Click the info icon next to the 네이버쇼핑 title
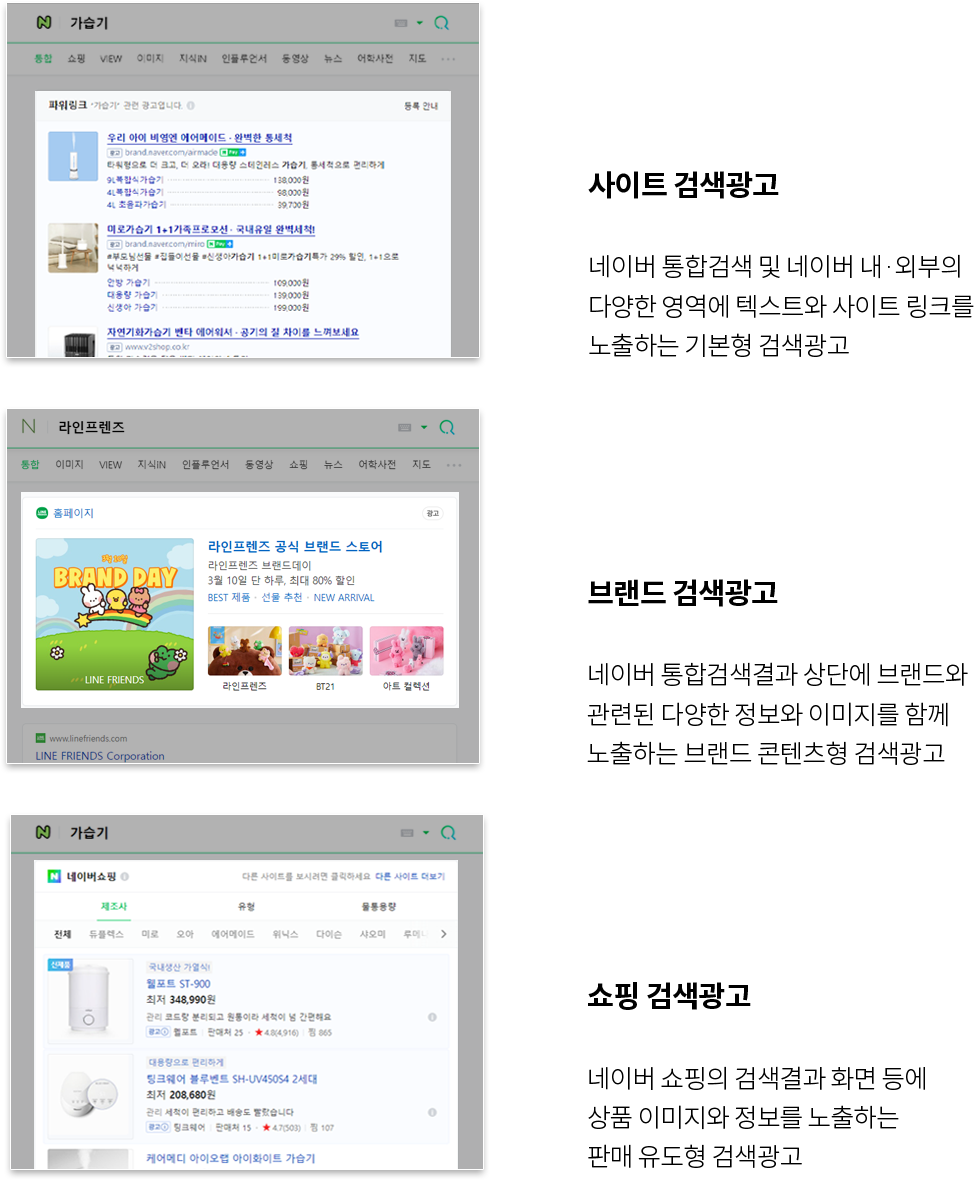974x1180 pixels. 125,876
